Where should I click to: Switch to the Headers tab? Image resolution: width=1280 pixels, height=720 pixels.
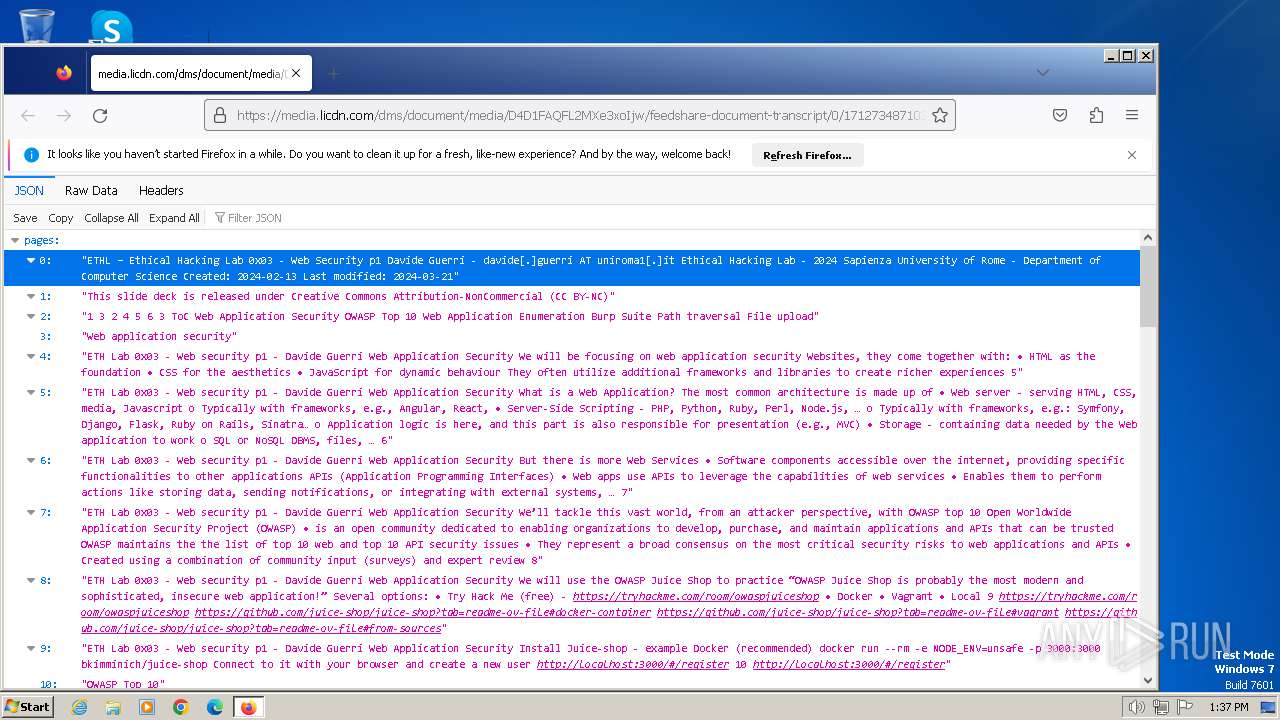pyautogui.click(x=161, y=190)
